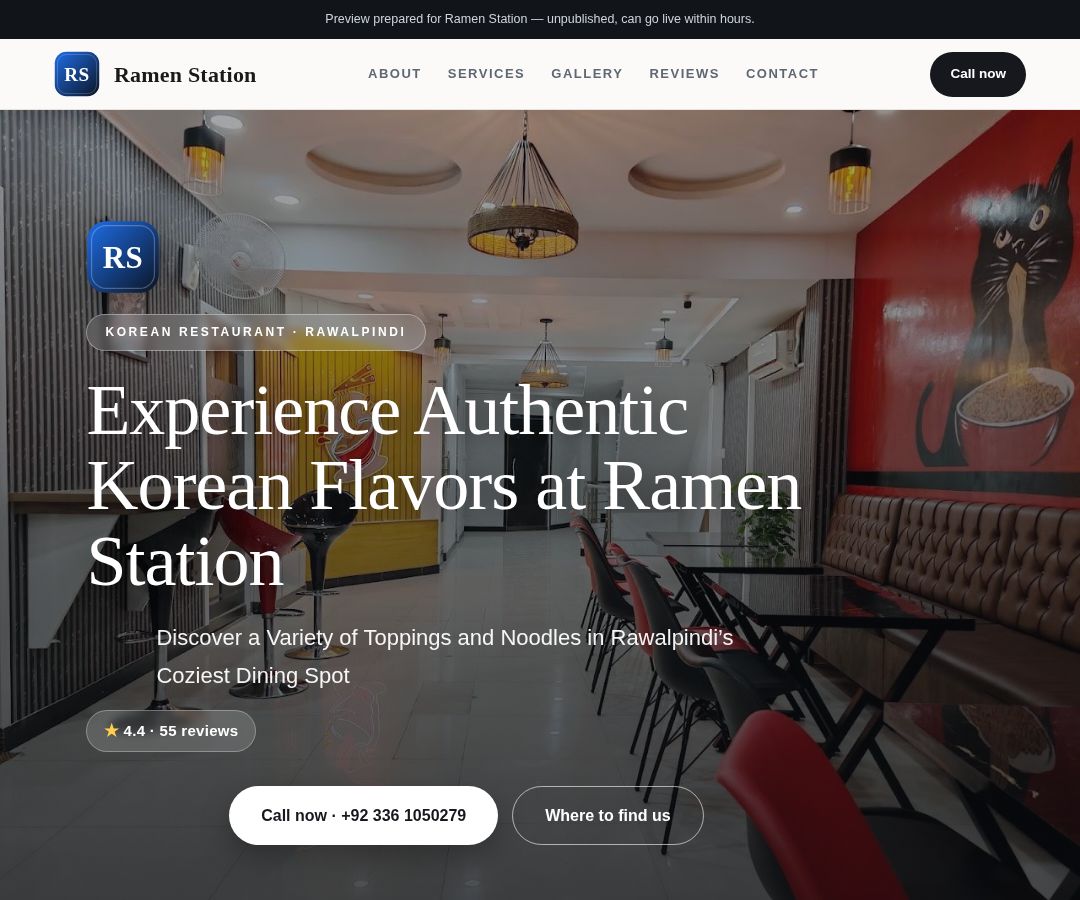Open the Gallery nav link
Image resolution: width=1080 pixels, height=900 pixels.
click(x=587, y=74)
